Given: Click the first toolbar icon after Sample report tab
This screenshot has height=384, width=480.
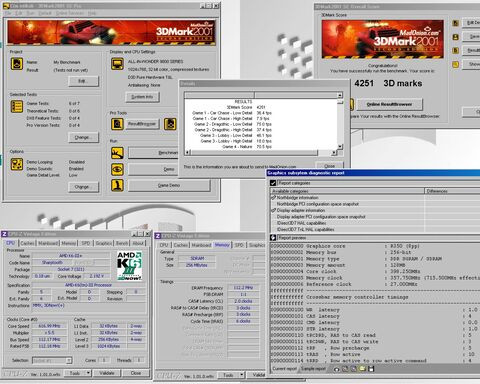Looking at the screenshot, I should coord(337,369).
